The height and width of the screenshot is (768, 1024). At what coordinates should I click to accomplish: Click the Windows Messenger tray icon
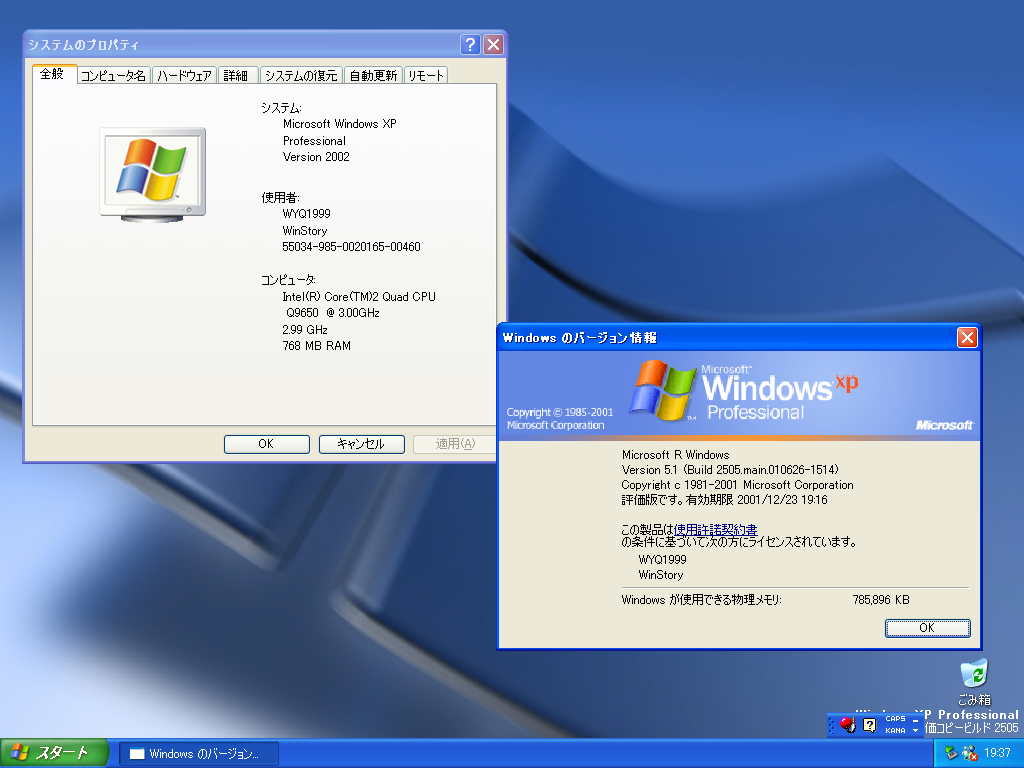click(969, 753)
